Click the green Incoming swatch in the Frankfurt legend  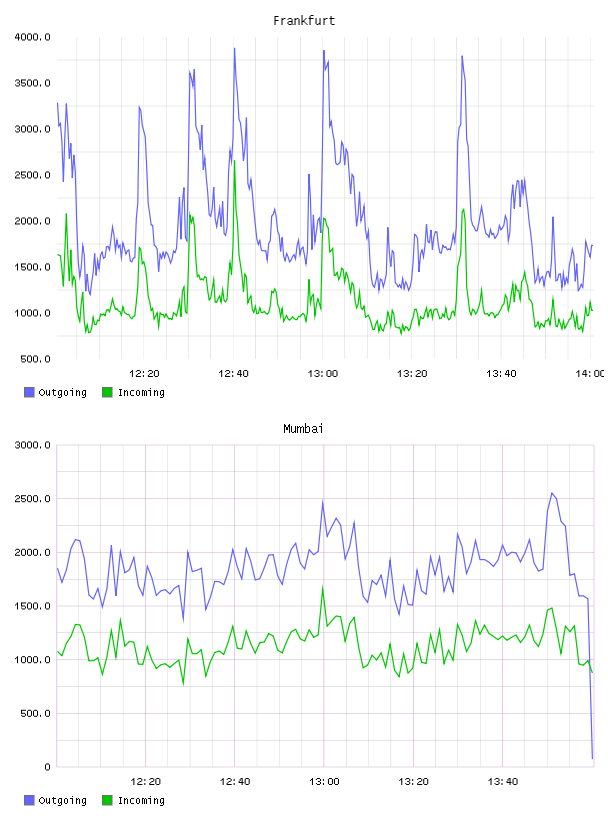point(107,392)
